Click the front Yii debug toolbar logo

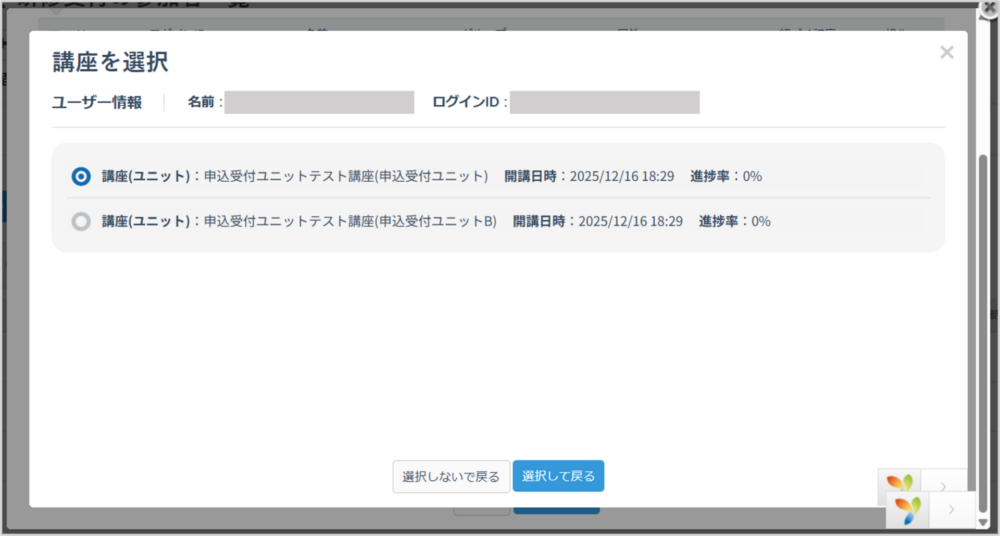908,510
